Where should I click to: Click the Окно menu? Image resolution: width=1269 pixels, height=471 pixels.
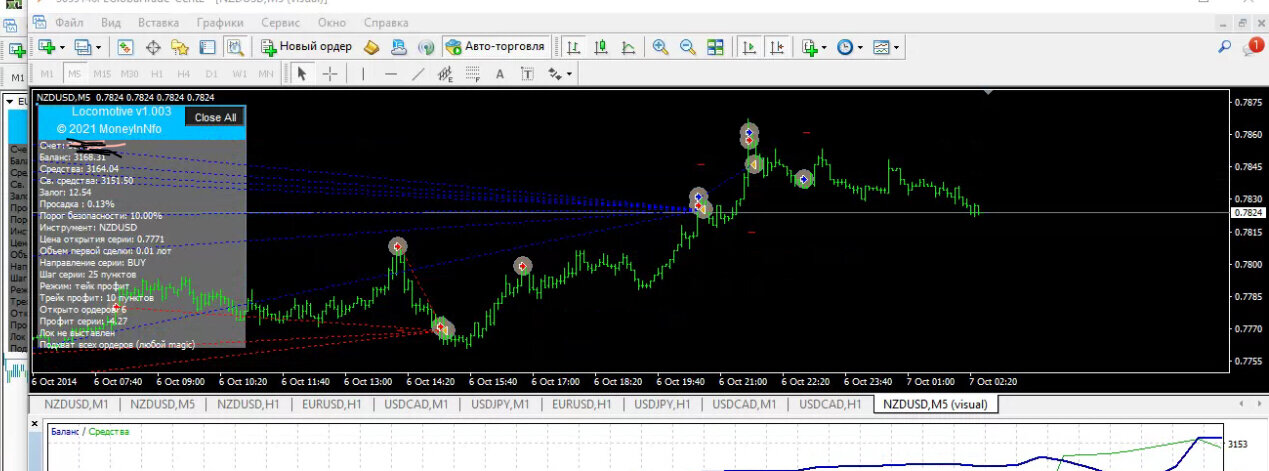coord(332,21)
